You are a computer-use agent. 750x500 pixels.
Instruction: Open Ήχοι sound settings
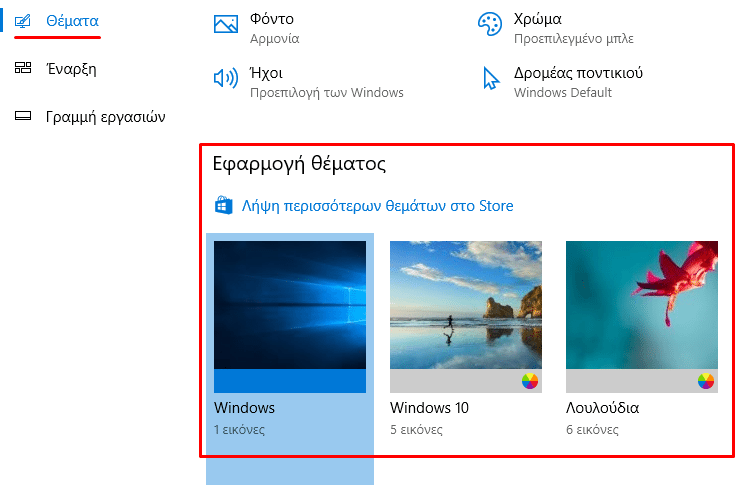click(x=309, y=82)
